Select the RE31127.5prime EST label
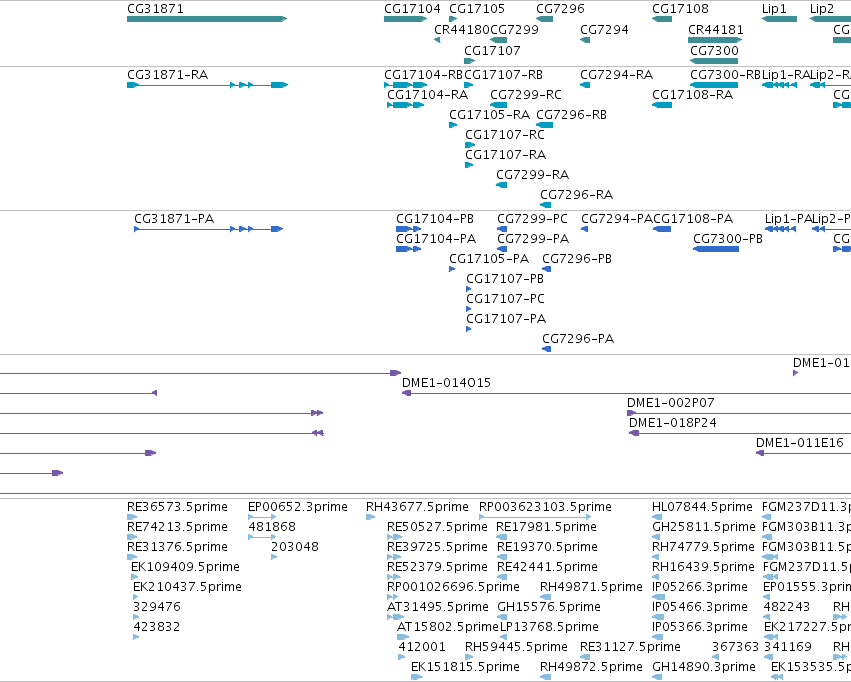851x682 pixels. click(630, 647)
